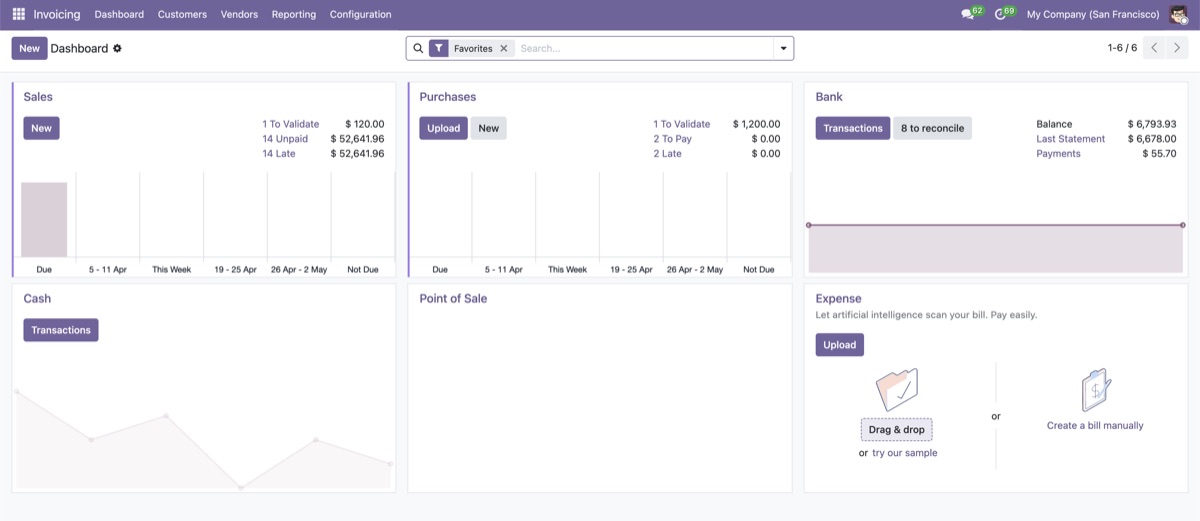Open the Payments link in Bank
Viewport: 1200px width, 521px height.
[1058, 154]
